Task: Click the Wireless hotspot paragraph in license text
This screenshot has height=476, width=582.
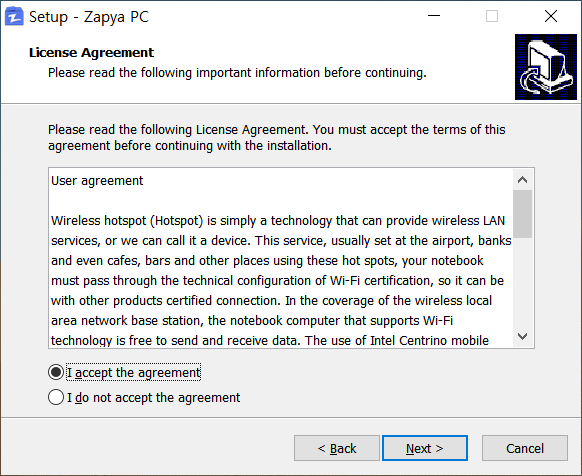Action: point(281,280)
